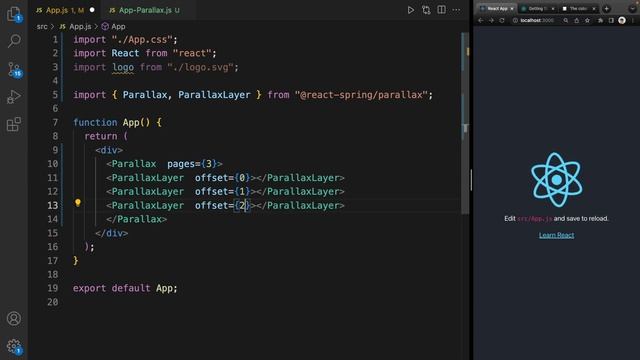Viewport: 640px width, 360px height.
Task: Open the browser extensions puzzle icon
Action: 600,20
